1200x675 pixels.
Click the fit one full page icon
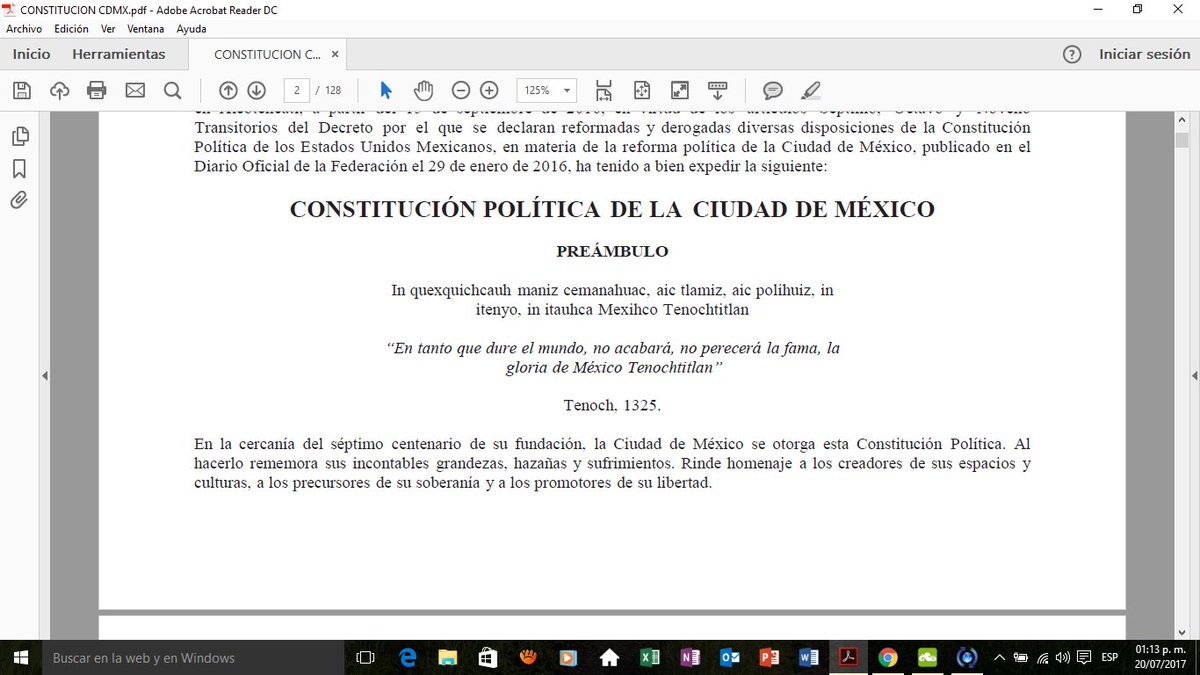pyautogui.click(x=641, y=91)
